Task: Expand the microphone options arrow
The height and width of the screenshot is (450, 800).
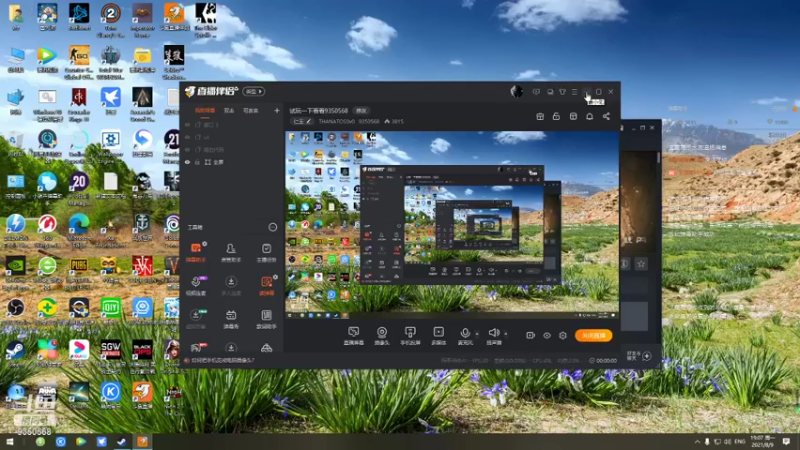Action: 477,334
